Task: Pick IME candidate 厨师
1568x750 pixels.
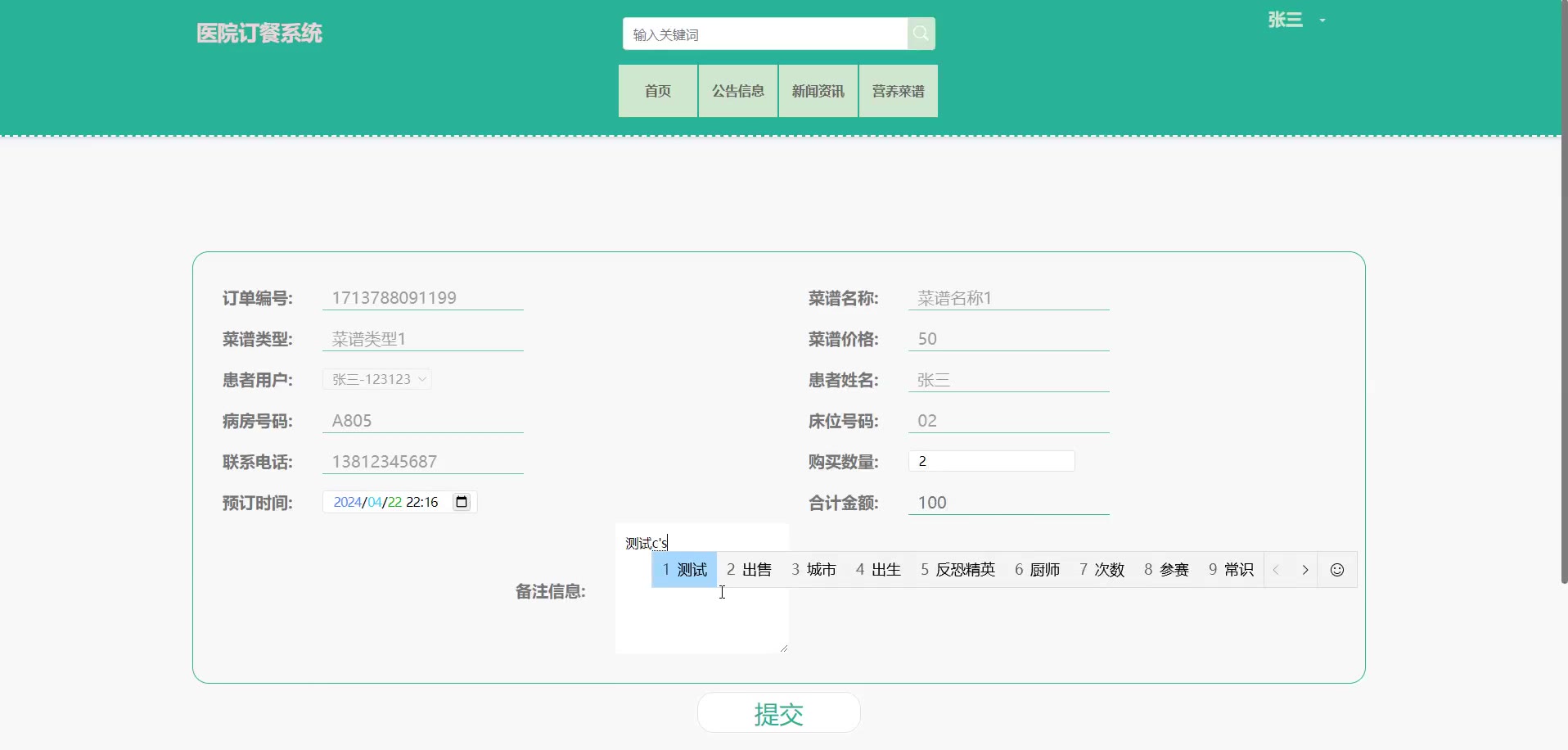Action: pyautogui.click(x=1037, y=570)
